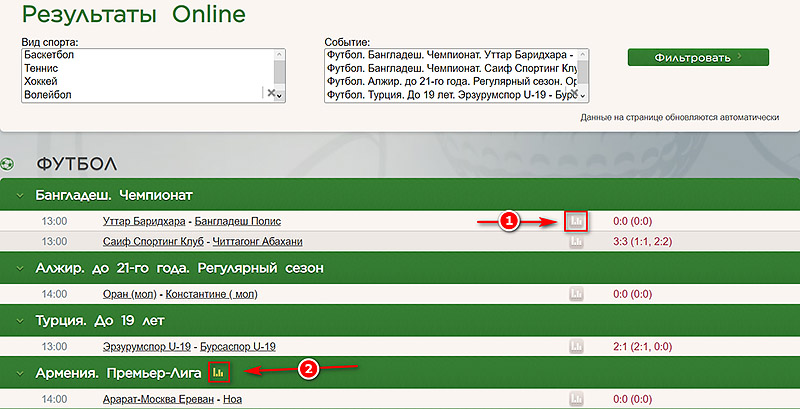Click the football icon next to ФУТБОЛ
This screenshot has width=800, height=409.
(x=9, y=163)
